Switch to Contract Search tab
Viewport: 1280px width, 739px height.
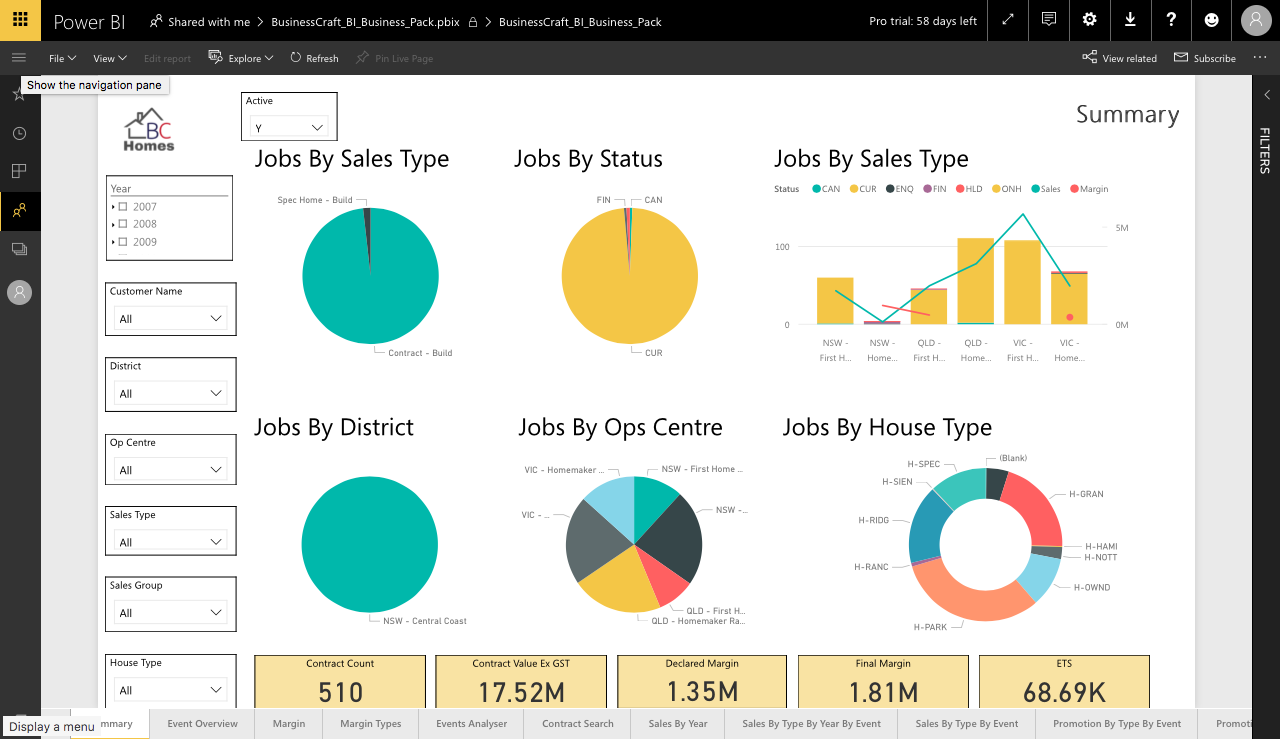(577, 723)
